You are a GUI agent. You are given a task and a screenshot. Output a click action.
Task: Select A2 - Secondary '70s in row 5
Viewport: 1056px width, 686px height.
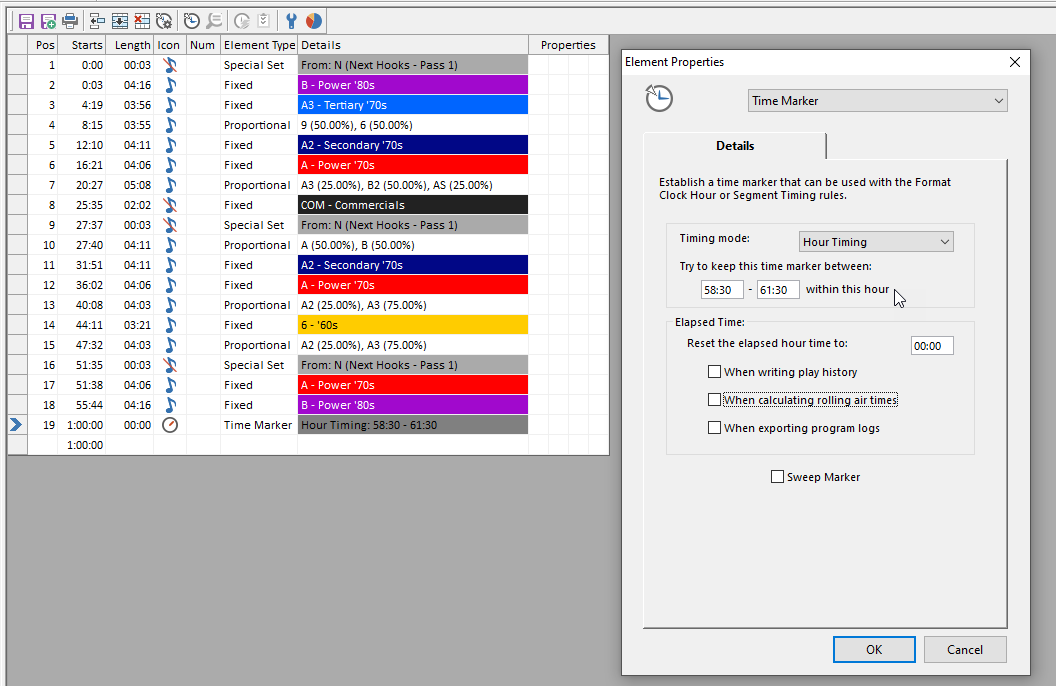pos(413,145)
